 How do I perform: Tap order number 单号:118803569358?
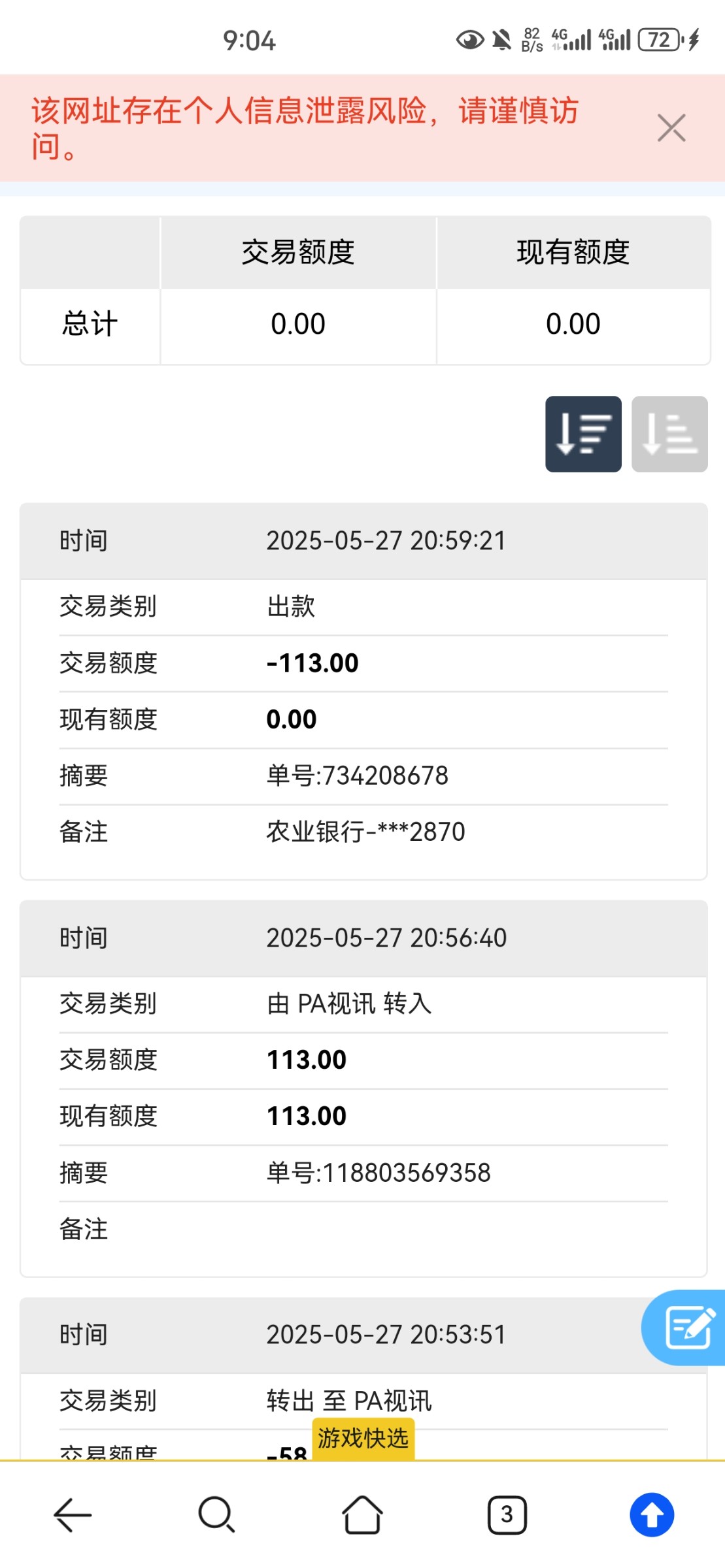click(x=379, y=1173)
